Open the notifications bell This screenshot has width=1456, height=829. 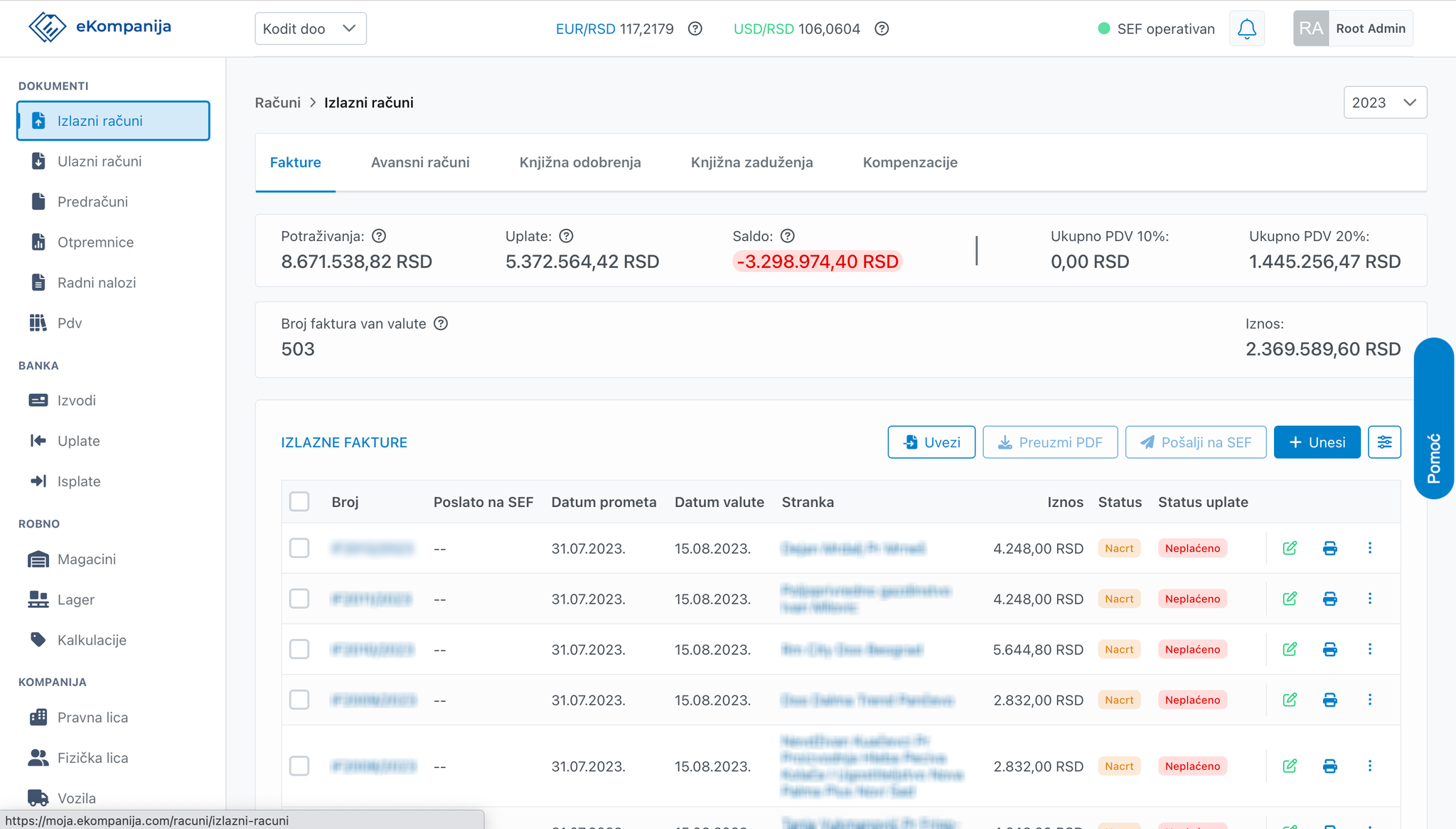(x=1247, y=28)
